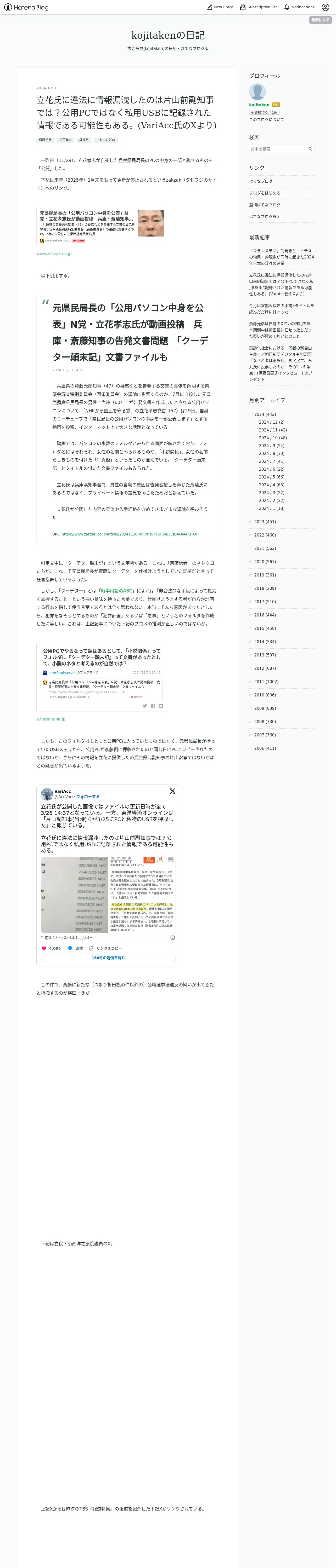Click interferobserver bookmark user icon

tap(44, 673)
